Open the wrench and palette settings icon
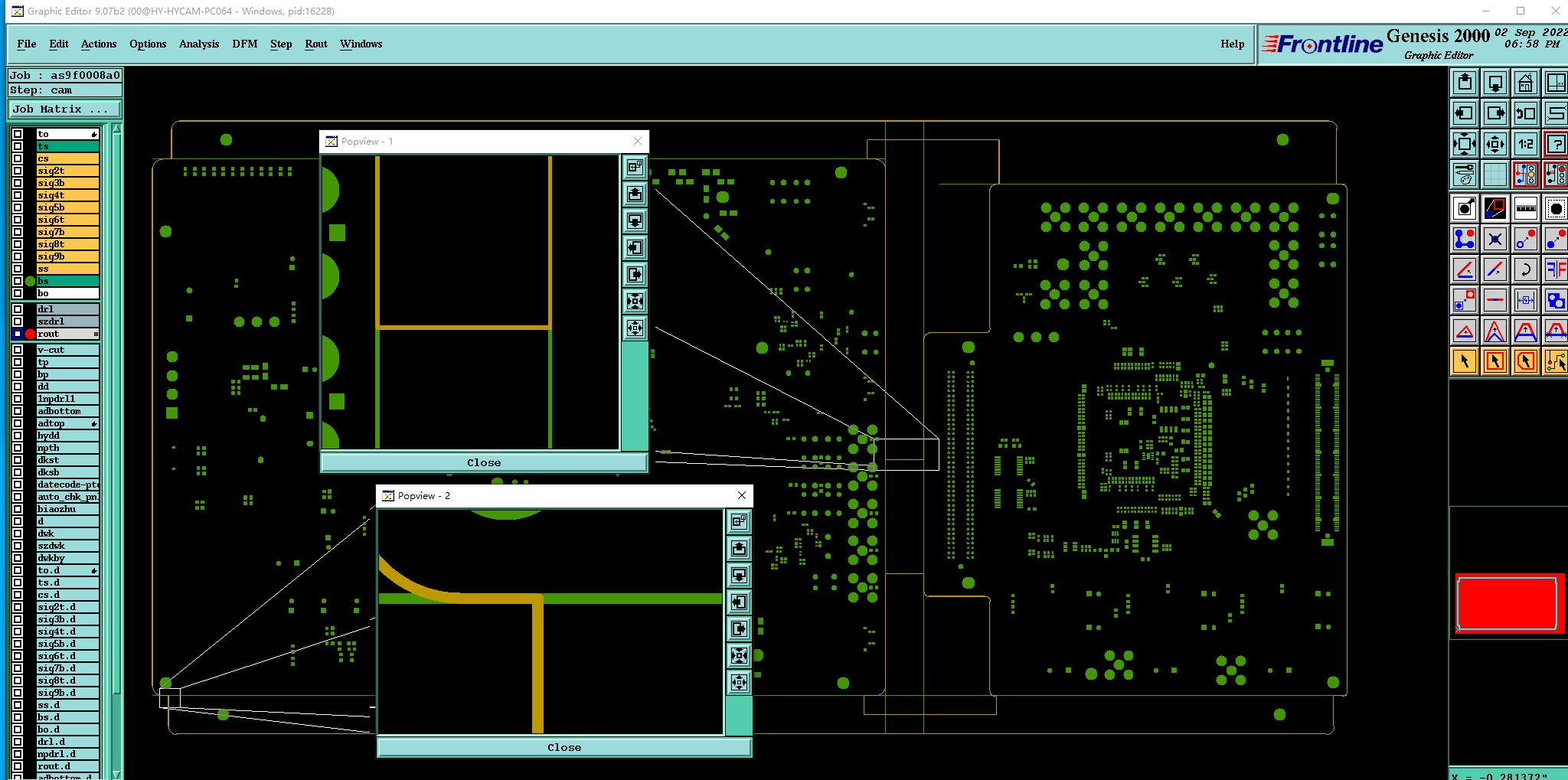This screenshot has width=1568, height=780. tap(1464, 175)
